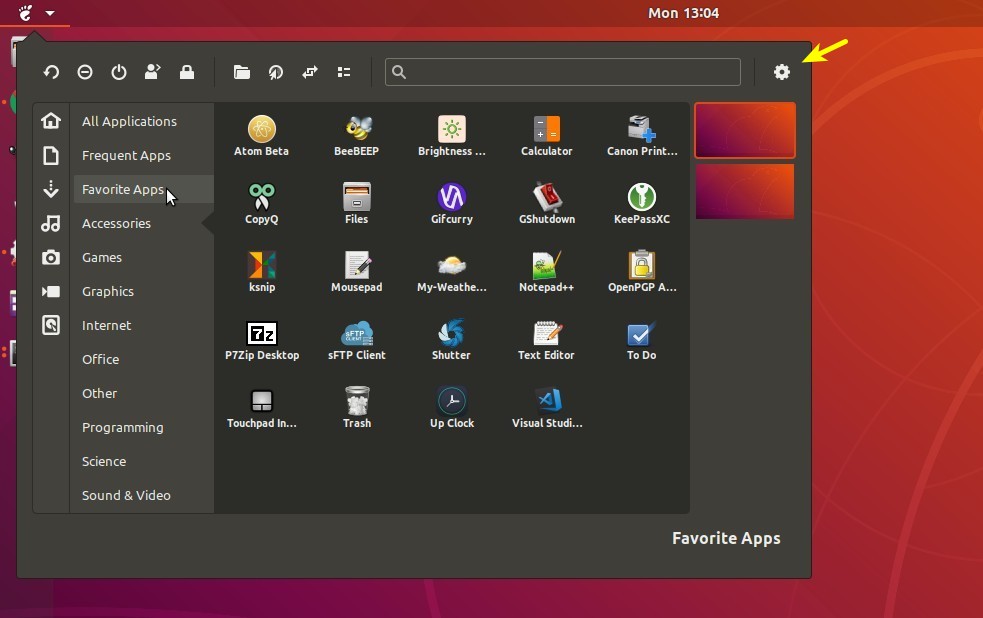Click the folder icon in the menu toolbar
983x618 pixels.
pos(242,72)
